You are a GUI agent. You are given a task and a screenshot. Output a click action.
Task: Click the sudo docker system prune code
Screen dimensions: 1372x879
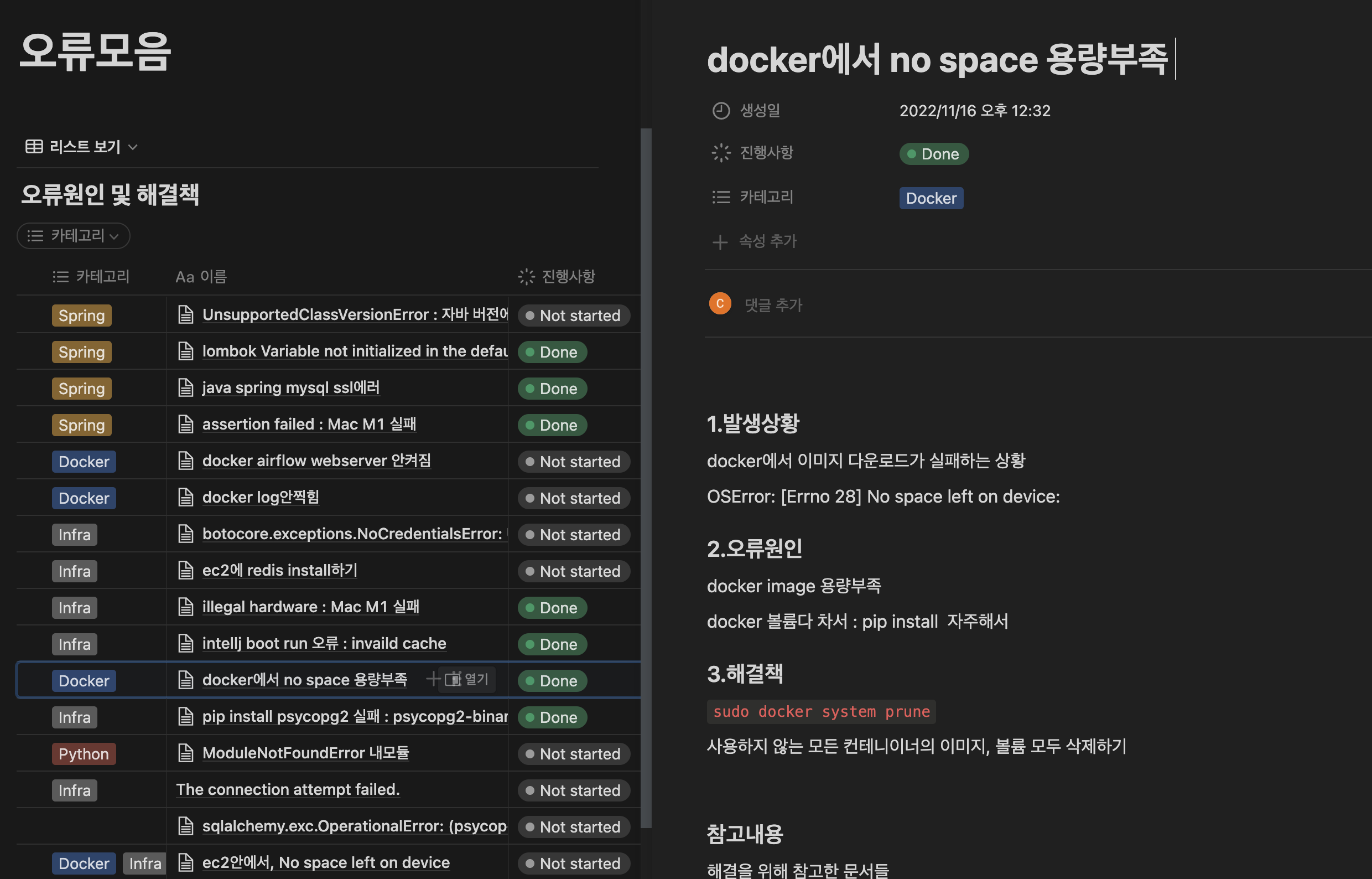point(821,712)
